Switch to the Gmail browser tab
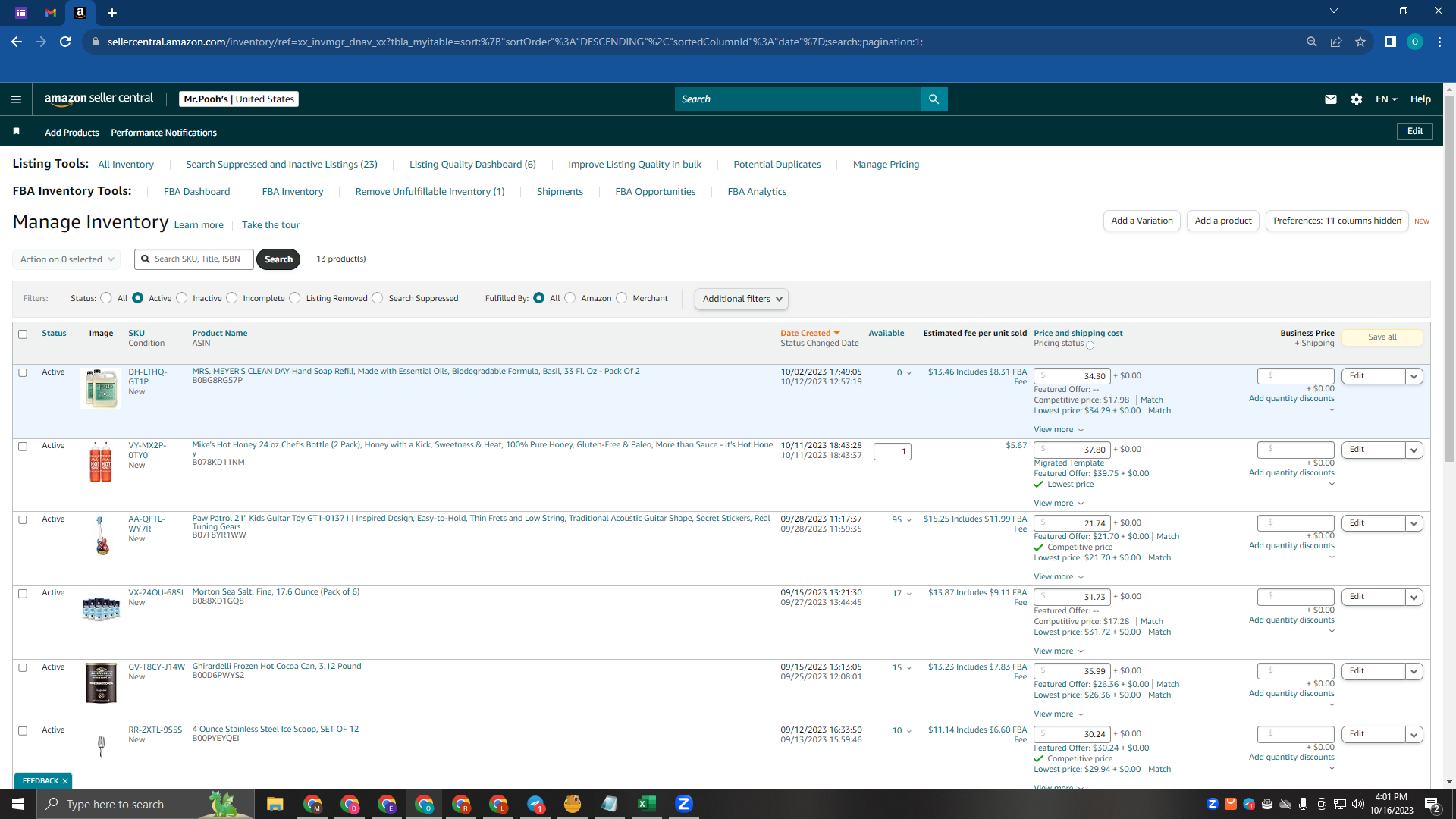This screenshot has height=819, width=1456. [51, 13]
